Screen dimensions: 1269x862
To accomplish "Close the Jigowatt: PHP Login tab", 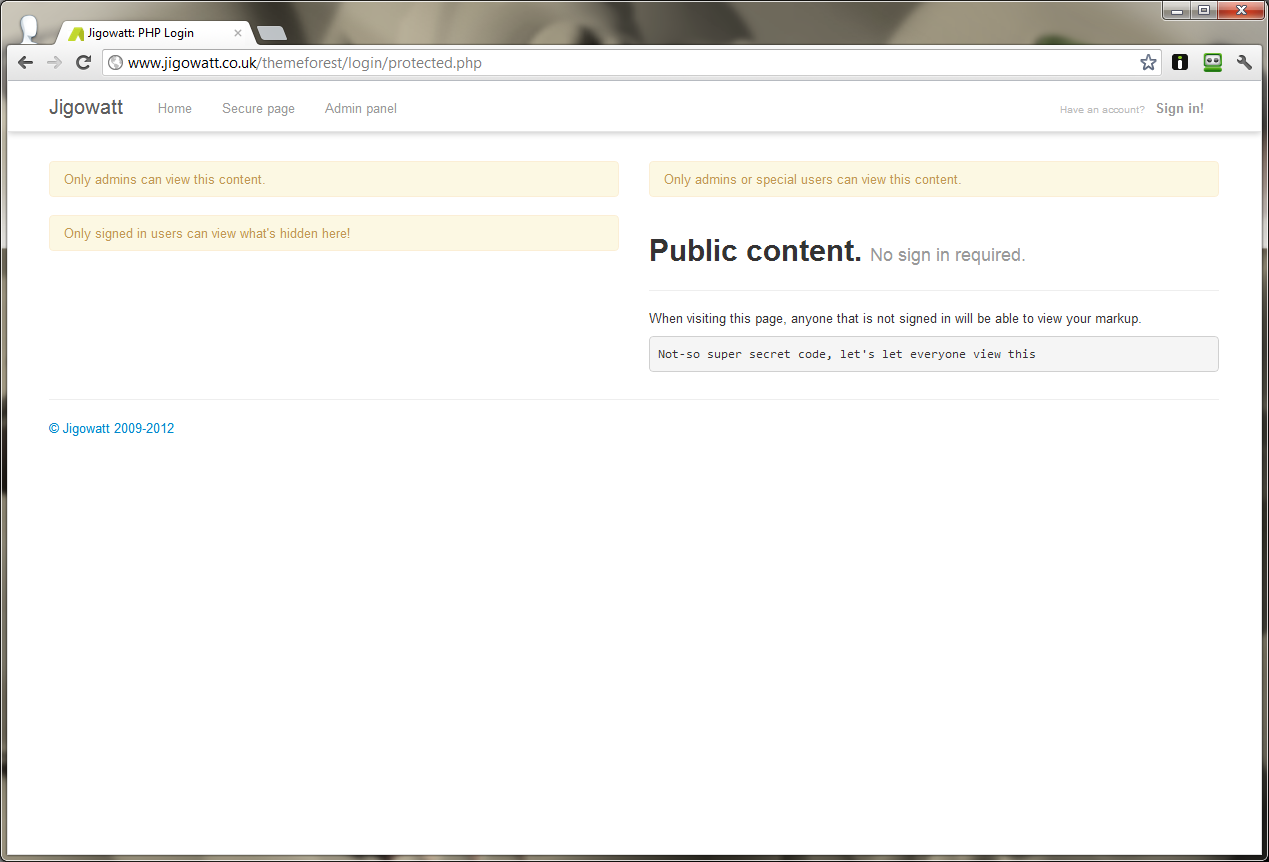I will [238, 33].
